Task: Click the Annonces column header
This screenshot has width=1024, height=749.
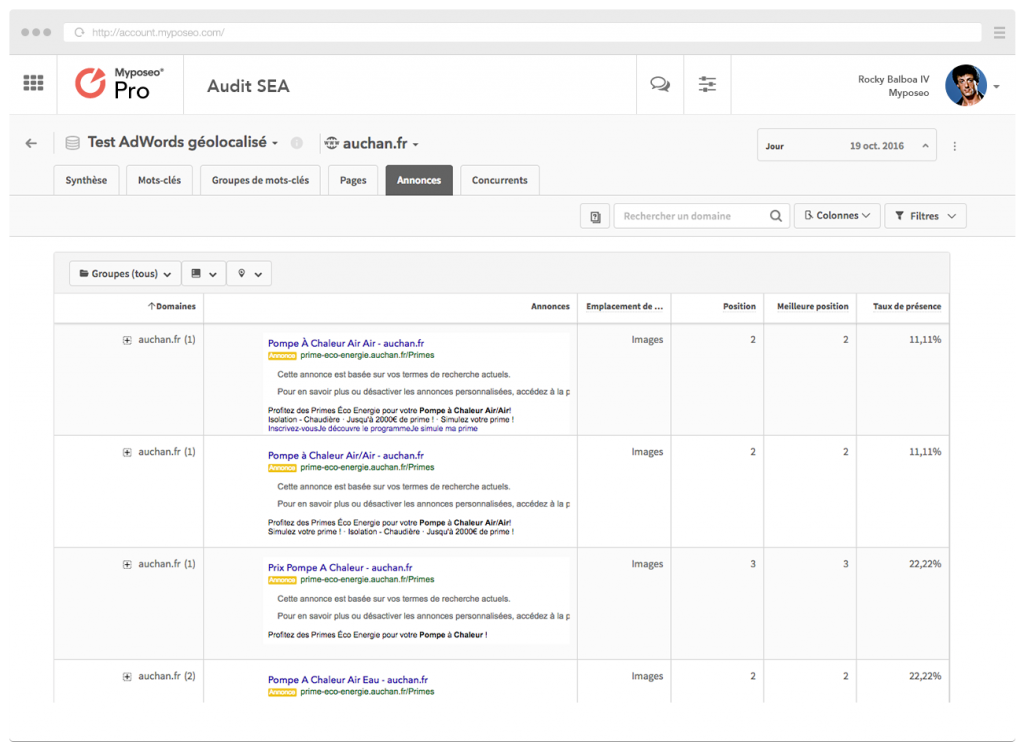Action: point(550,306)
